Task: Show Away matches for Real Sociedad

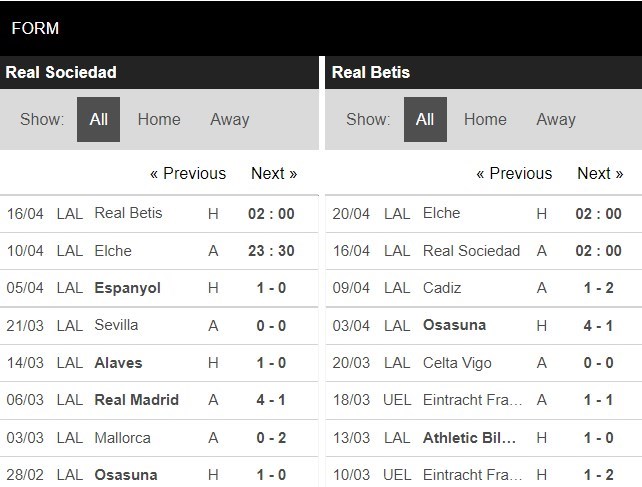Action: point(230,119)
